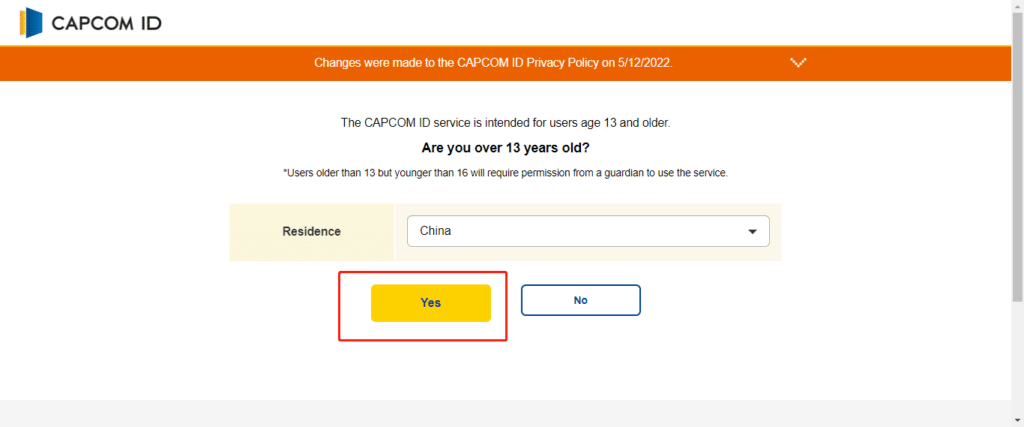Click the scrollbar track below the thumb

point(1017,358)
